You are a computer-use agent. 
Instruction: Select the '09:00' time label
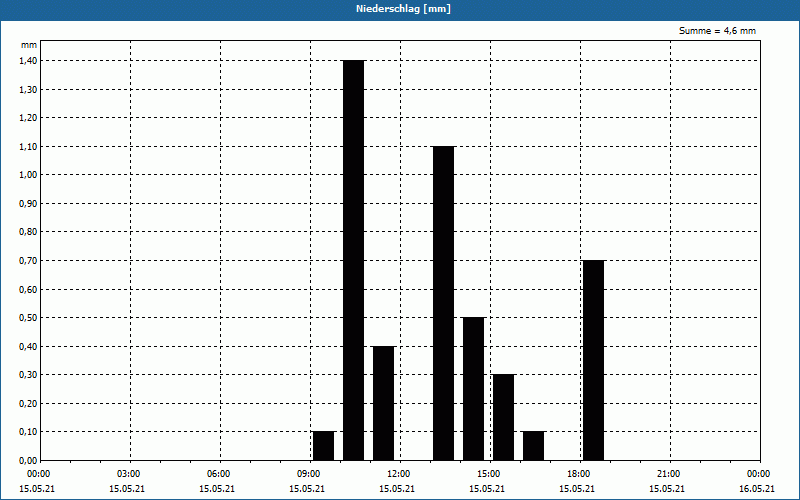(310, 474)
